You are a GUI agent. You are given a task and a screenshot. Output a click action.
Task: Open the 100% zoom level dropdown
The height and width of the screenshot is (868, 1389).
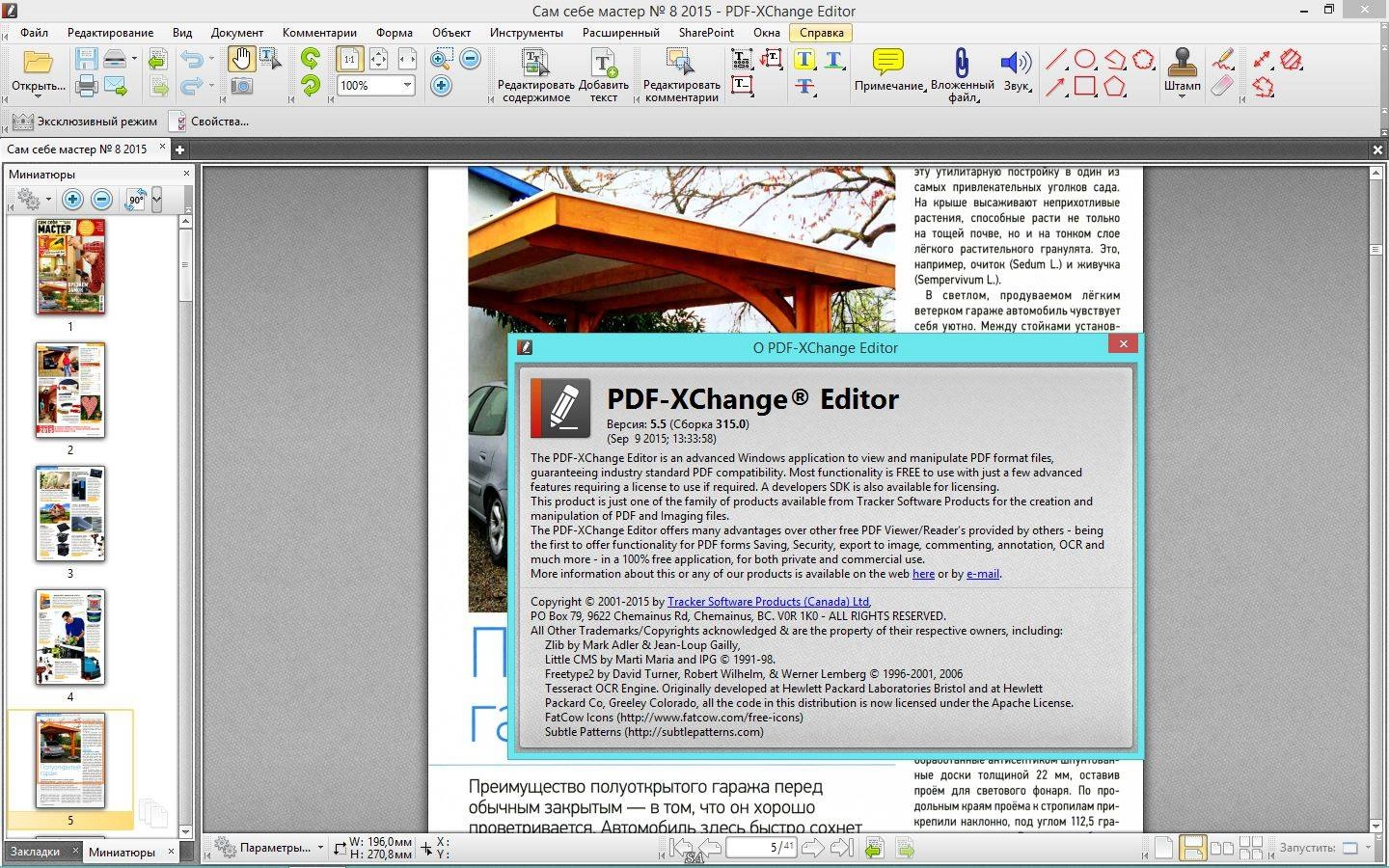(408, 85)
